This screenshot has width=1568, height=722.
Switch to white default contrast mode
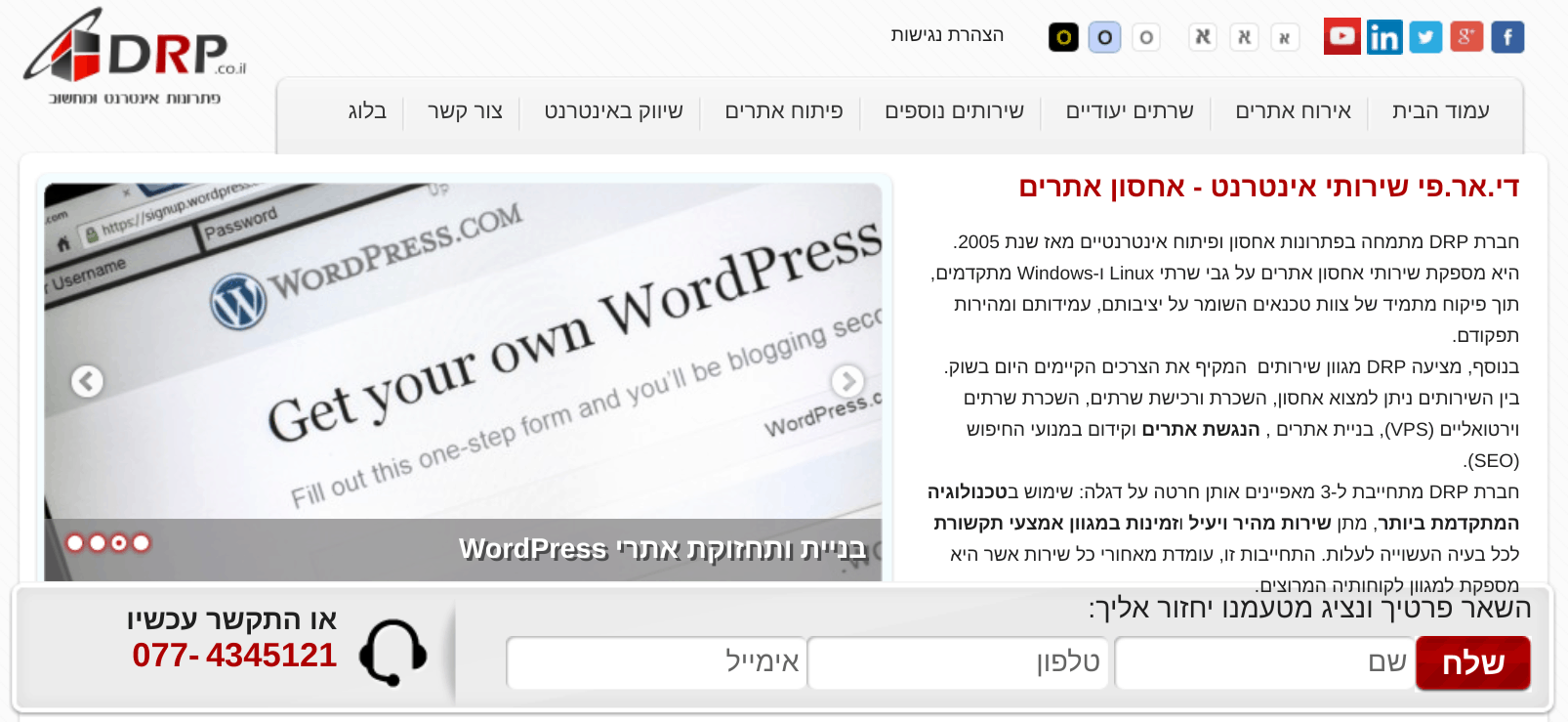1146,37
